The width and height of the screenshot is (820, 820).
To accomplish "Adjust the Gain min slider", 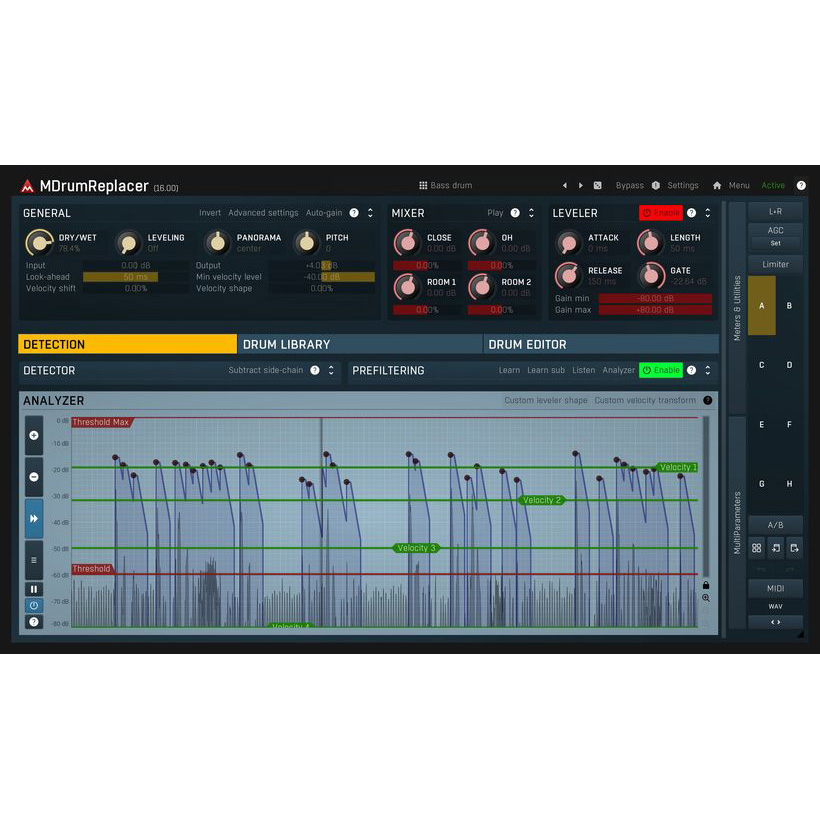I will point(655,298).
